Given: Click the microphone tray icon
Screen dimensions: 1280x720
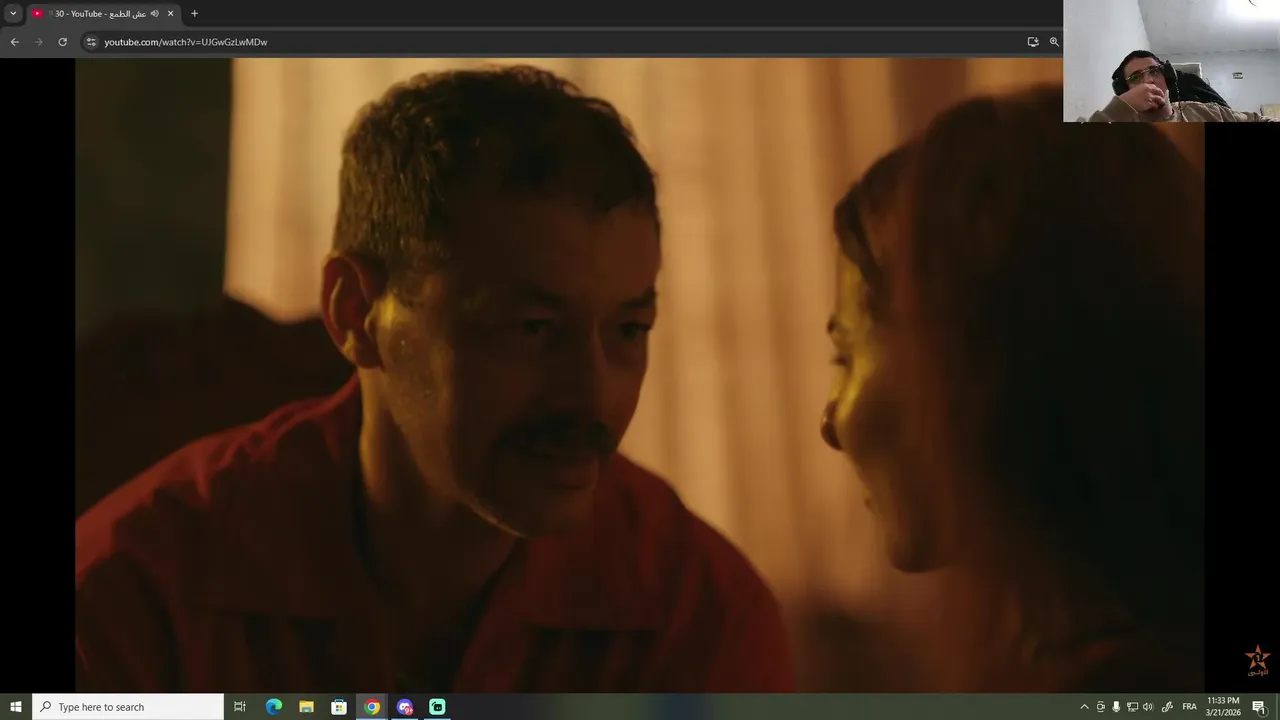Looking at the screenshot, I should tap(1116, 707).
